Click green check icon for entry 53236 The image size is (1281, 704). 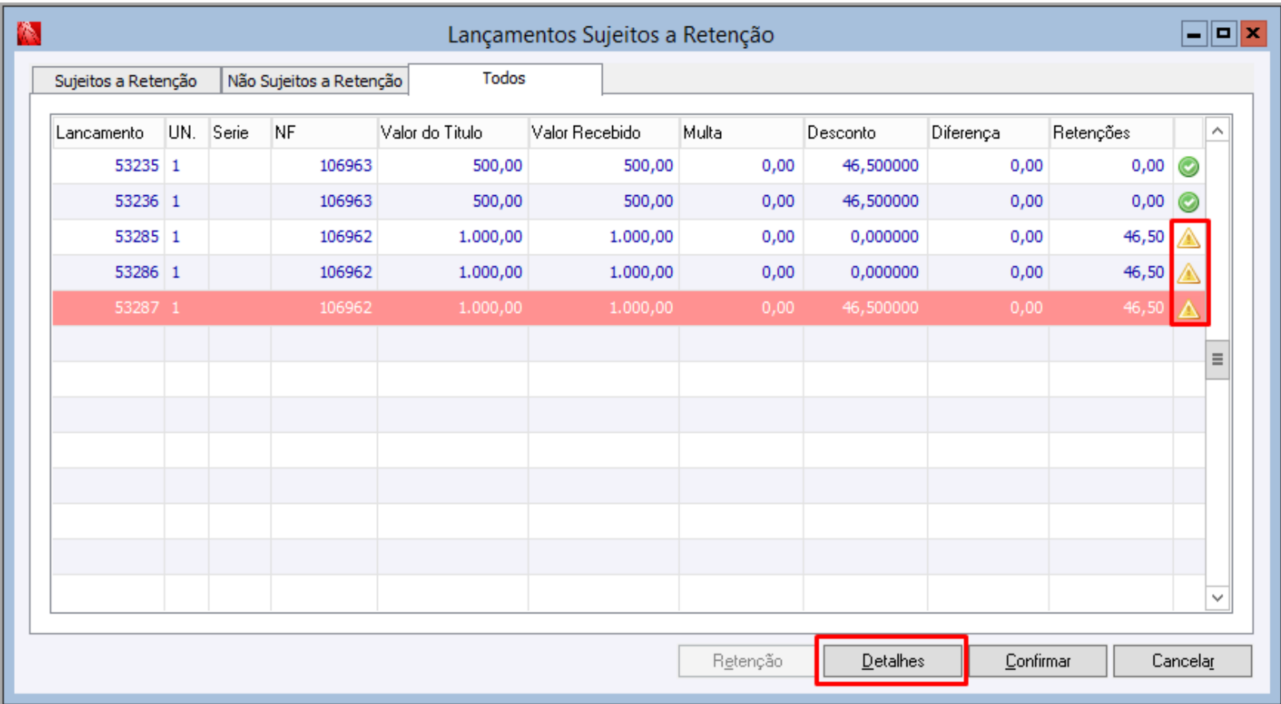(x=1188, y=201)
